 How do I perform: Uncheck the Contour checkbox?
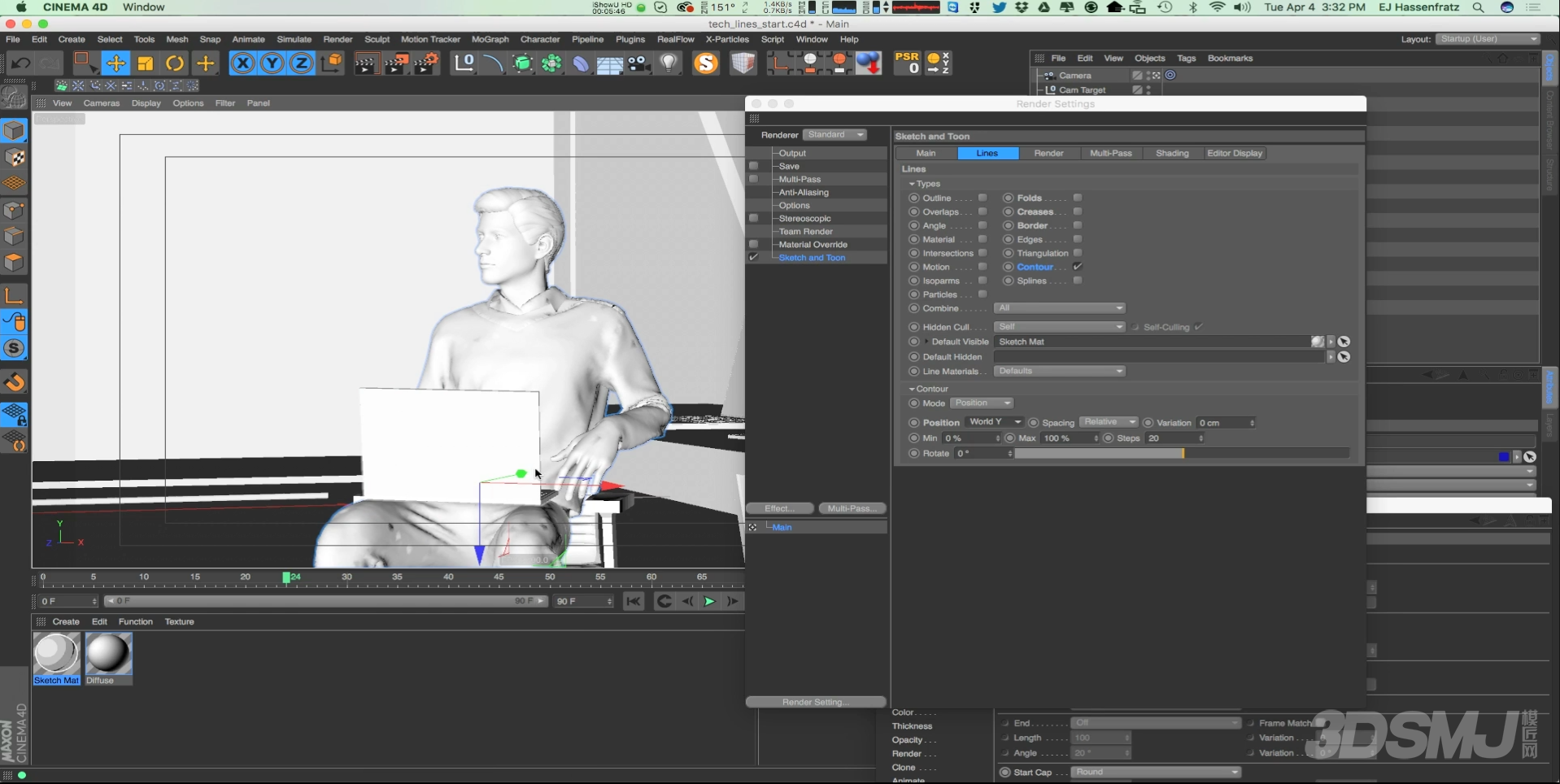coord(1078,267)
